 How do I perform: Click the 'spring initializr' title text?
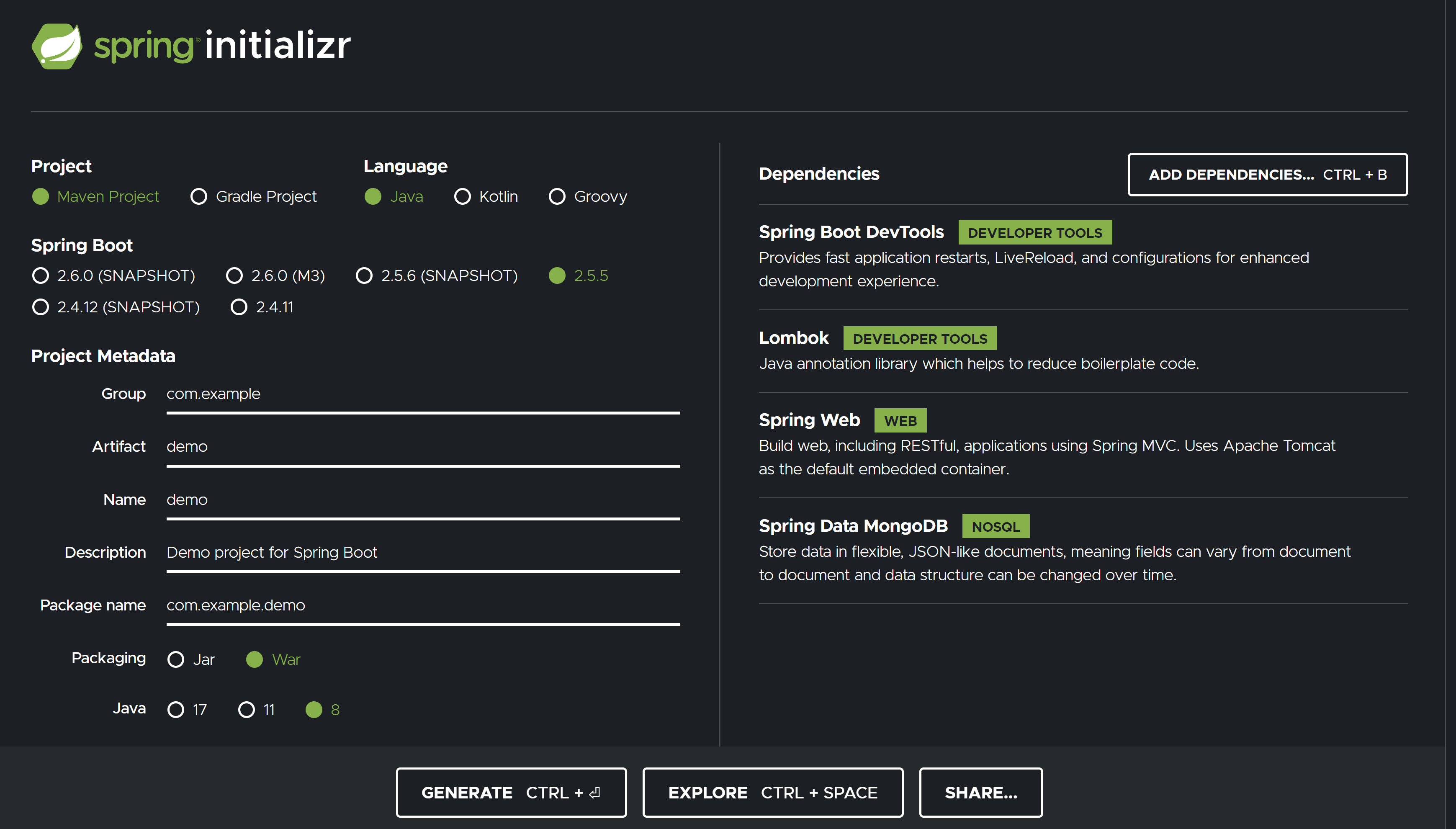[222, 46]
